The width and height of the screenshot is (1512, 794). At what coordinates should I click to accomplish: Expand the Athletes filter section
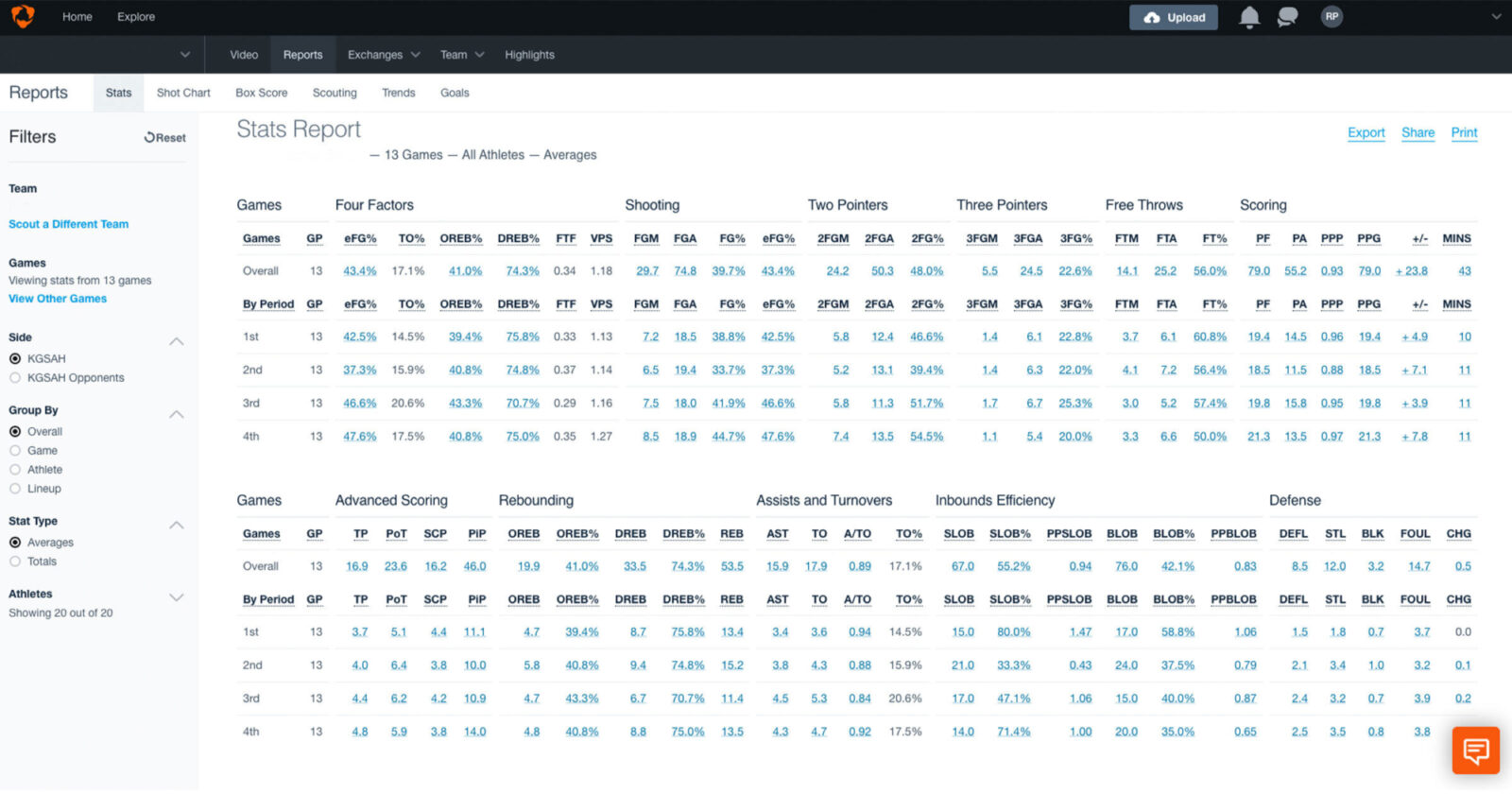[x=176, y=597]
